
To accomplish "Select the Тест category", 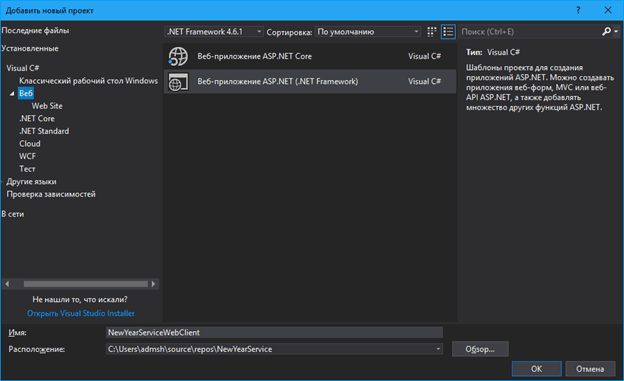I will coord(27,169).
